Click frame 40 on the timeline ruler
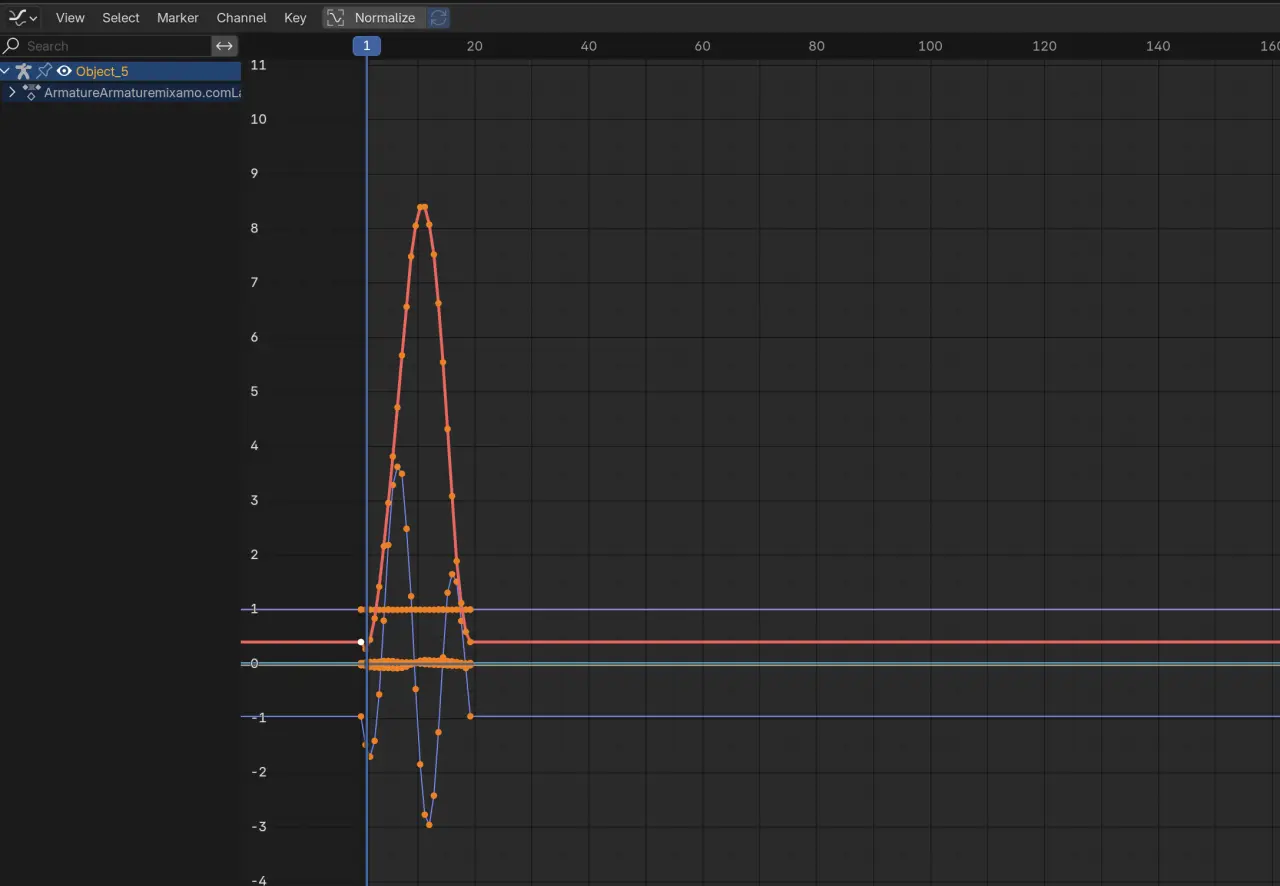Screen dimensions: 1280x886 (589, 46)
